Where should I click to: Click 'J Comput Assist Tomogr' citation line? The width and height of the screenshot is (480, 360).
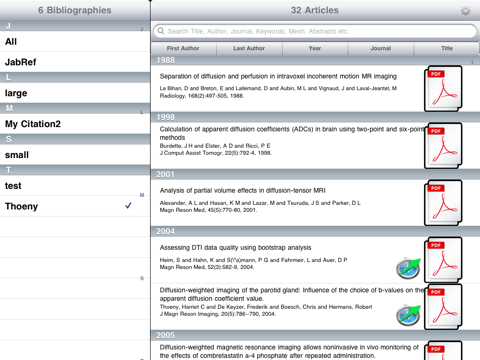coord(216,153)
